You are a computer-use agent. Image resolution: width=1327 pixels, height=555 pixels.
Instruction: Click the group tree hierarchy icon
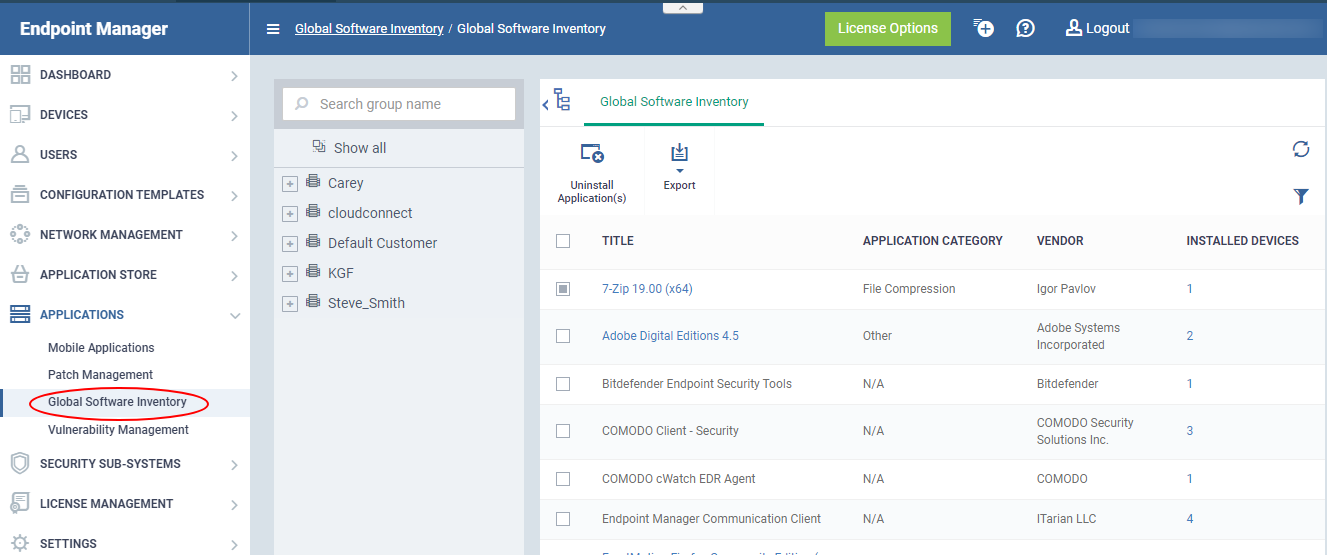(562, 100)
